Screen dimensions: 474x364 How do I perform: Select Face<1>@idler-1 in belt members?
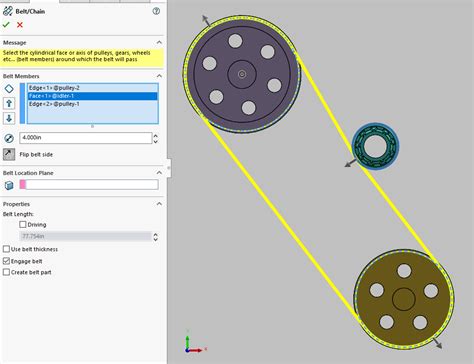93,96
